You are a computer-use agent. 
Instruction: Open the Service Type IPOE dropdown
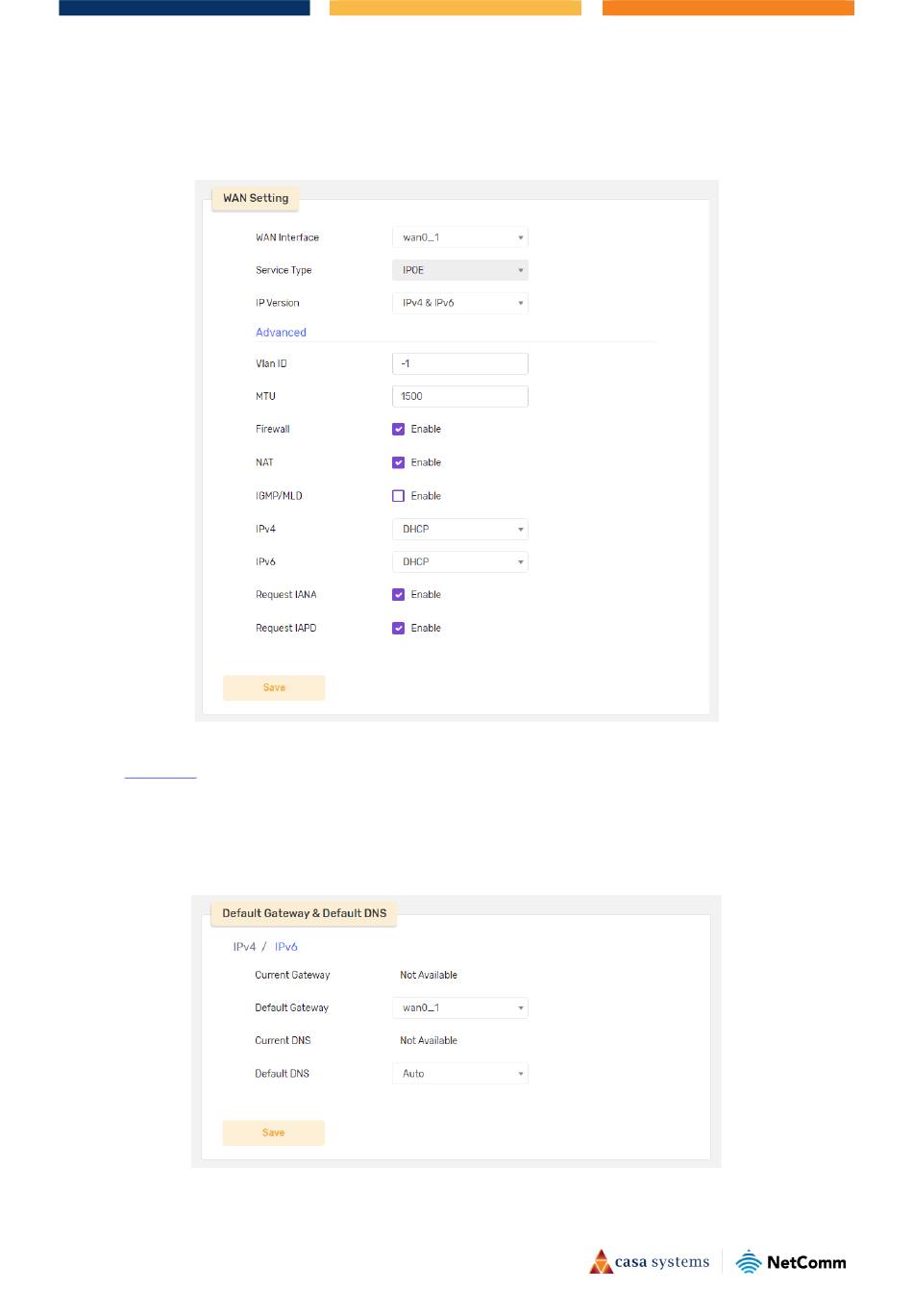click(x=460, y=270)
